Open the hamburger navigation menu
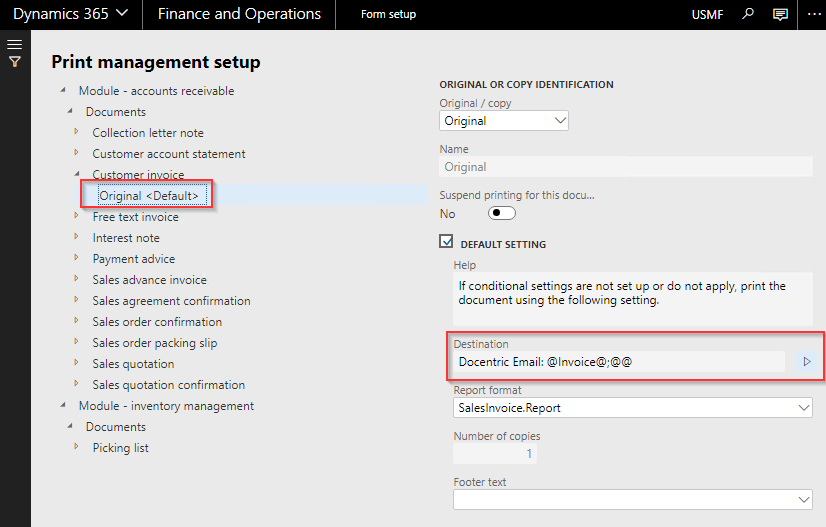 [15, 44]
